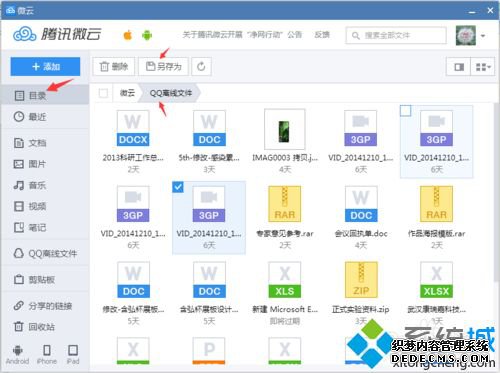Open 音乐 music in the sidebar
The image size is (500, 373).
tap(45, 185)
